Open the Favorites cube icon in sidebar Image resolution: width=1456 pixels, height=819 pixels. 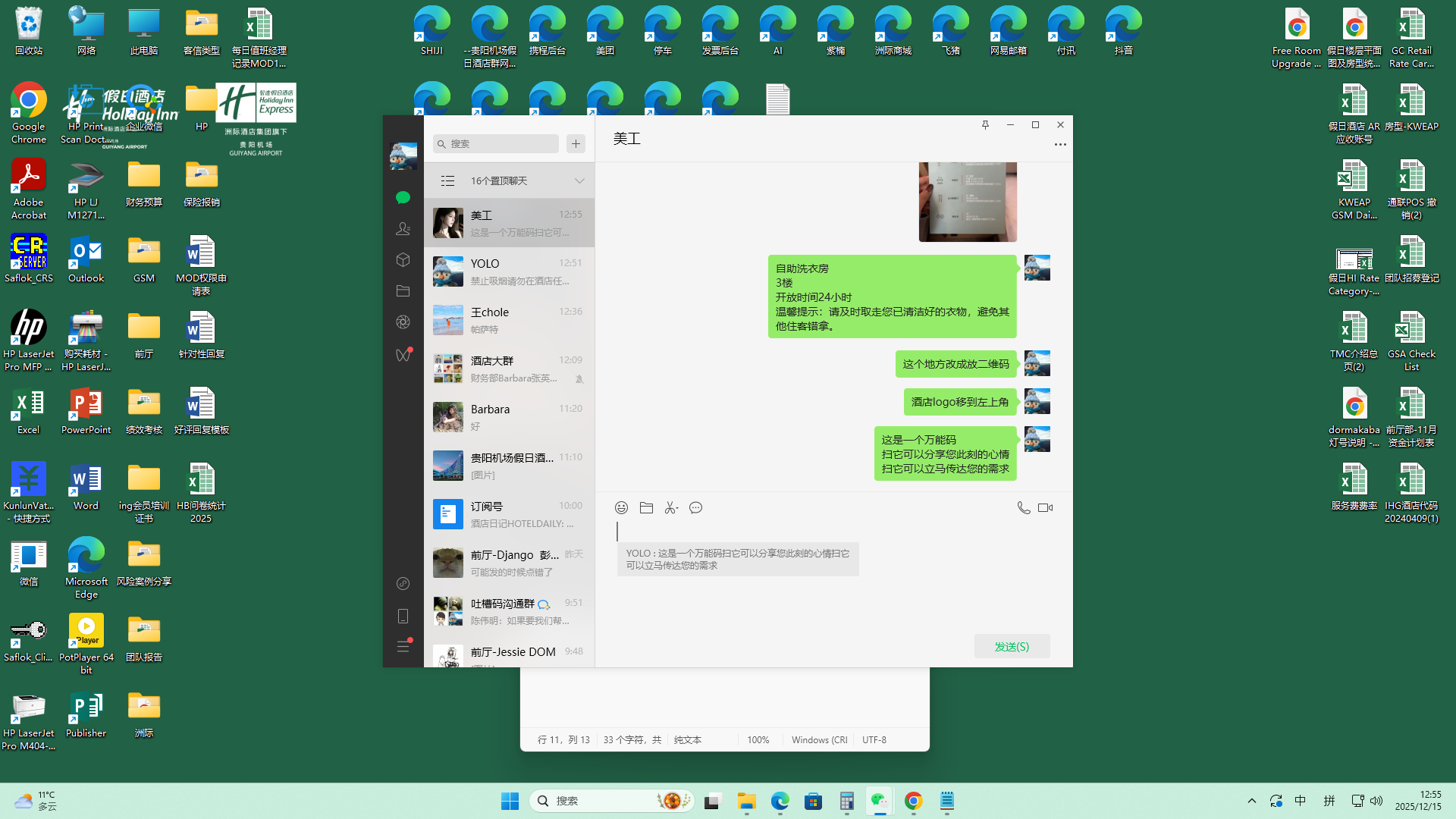pos(403,260)
